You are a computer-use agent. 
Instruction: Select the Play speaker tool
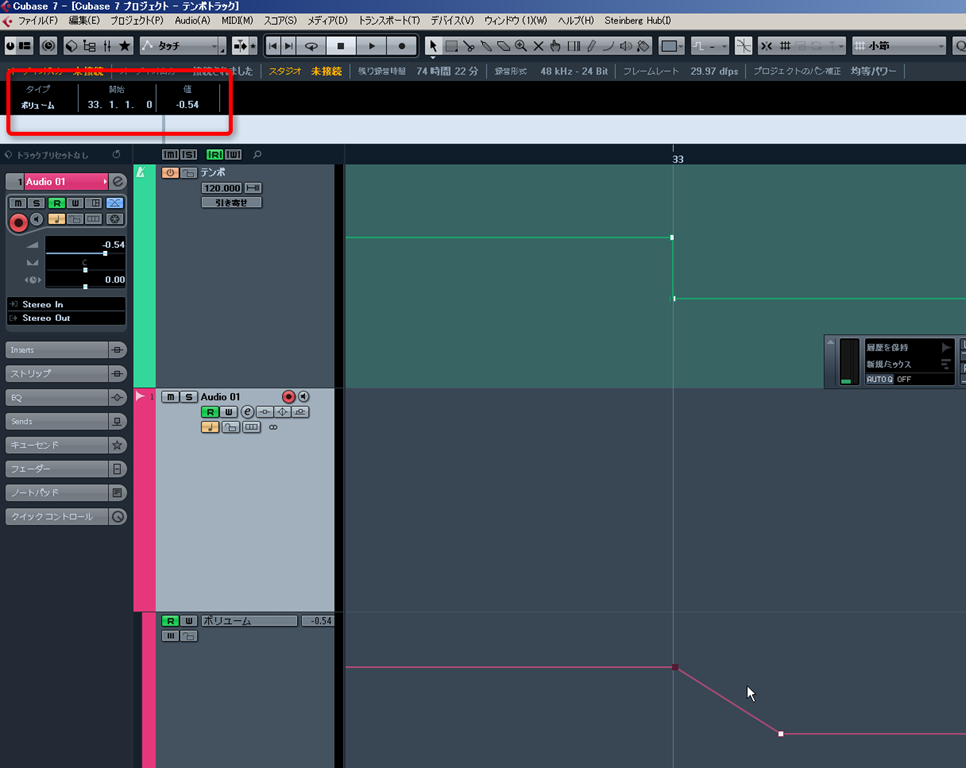click(x=626, y=46)
